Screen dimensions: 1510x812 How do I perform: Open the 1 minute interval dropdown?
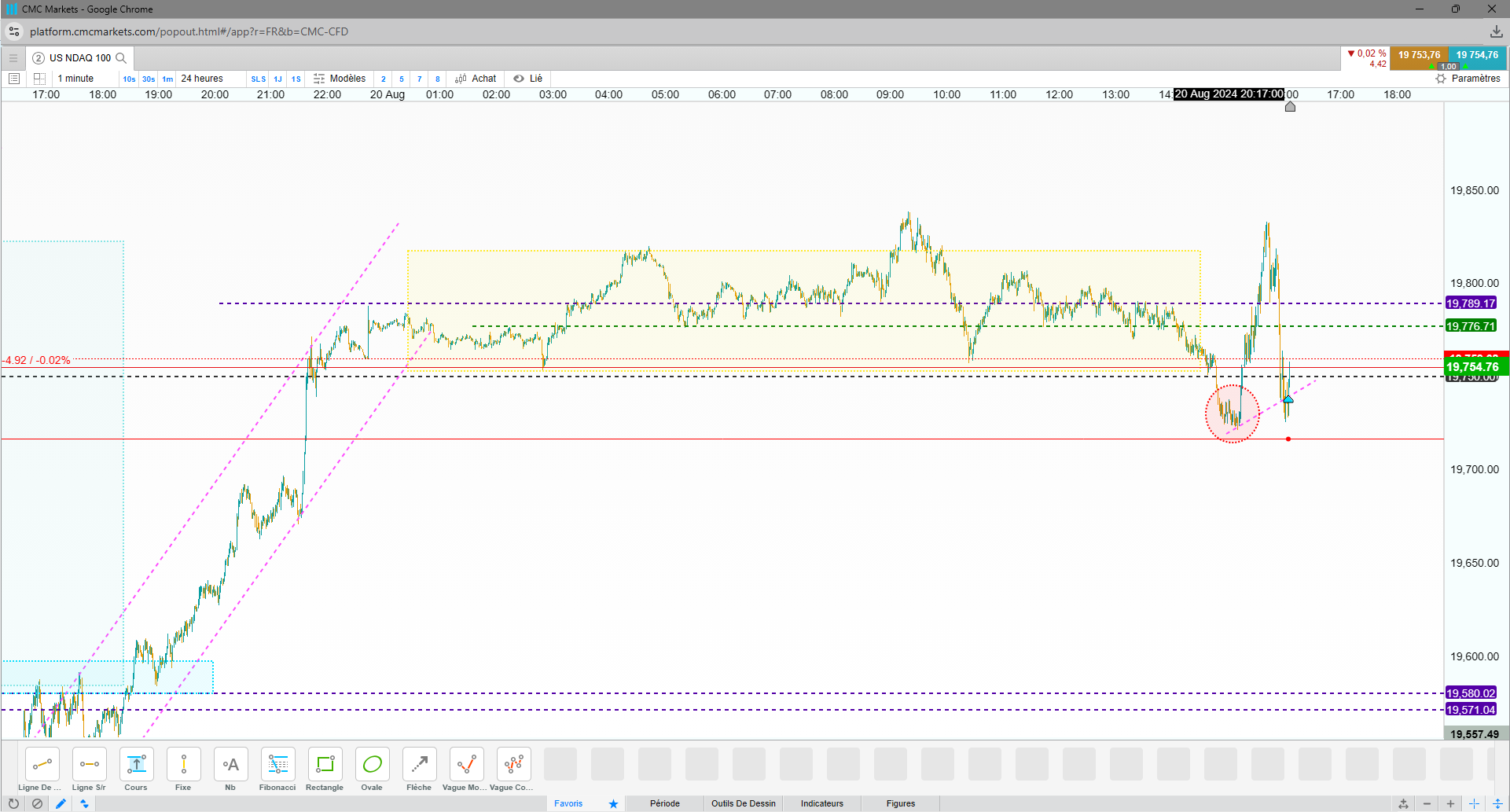click(75, 79)
